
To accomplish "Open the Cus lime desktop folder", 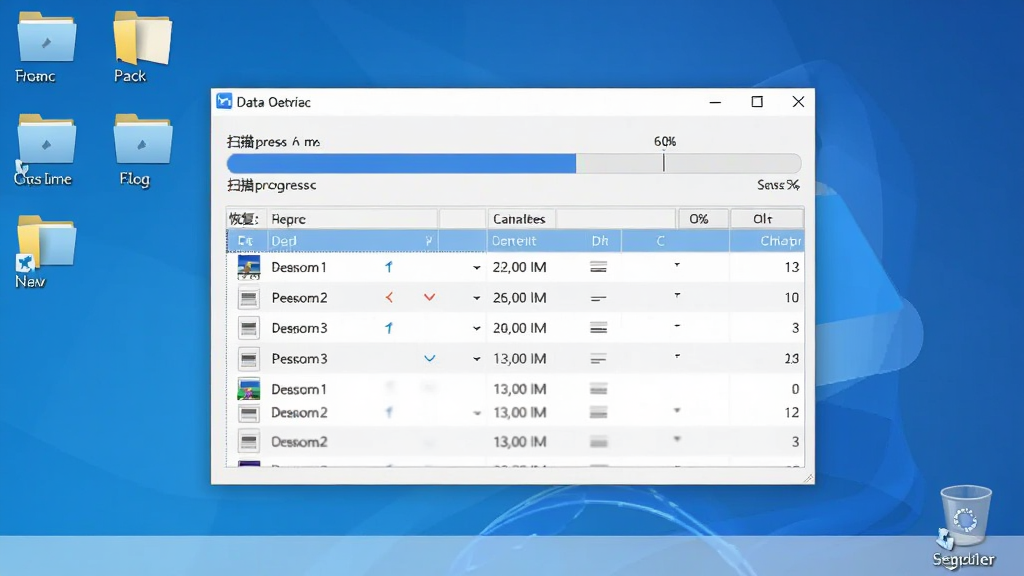I will point(46,140).
